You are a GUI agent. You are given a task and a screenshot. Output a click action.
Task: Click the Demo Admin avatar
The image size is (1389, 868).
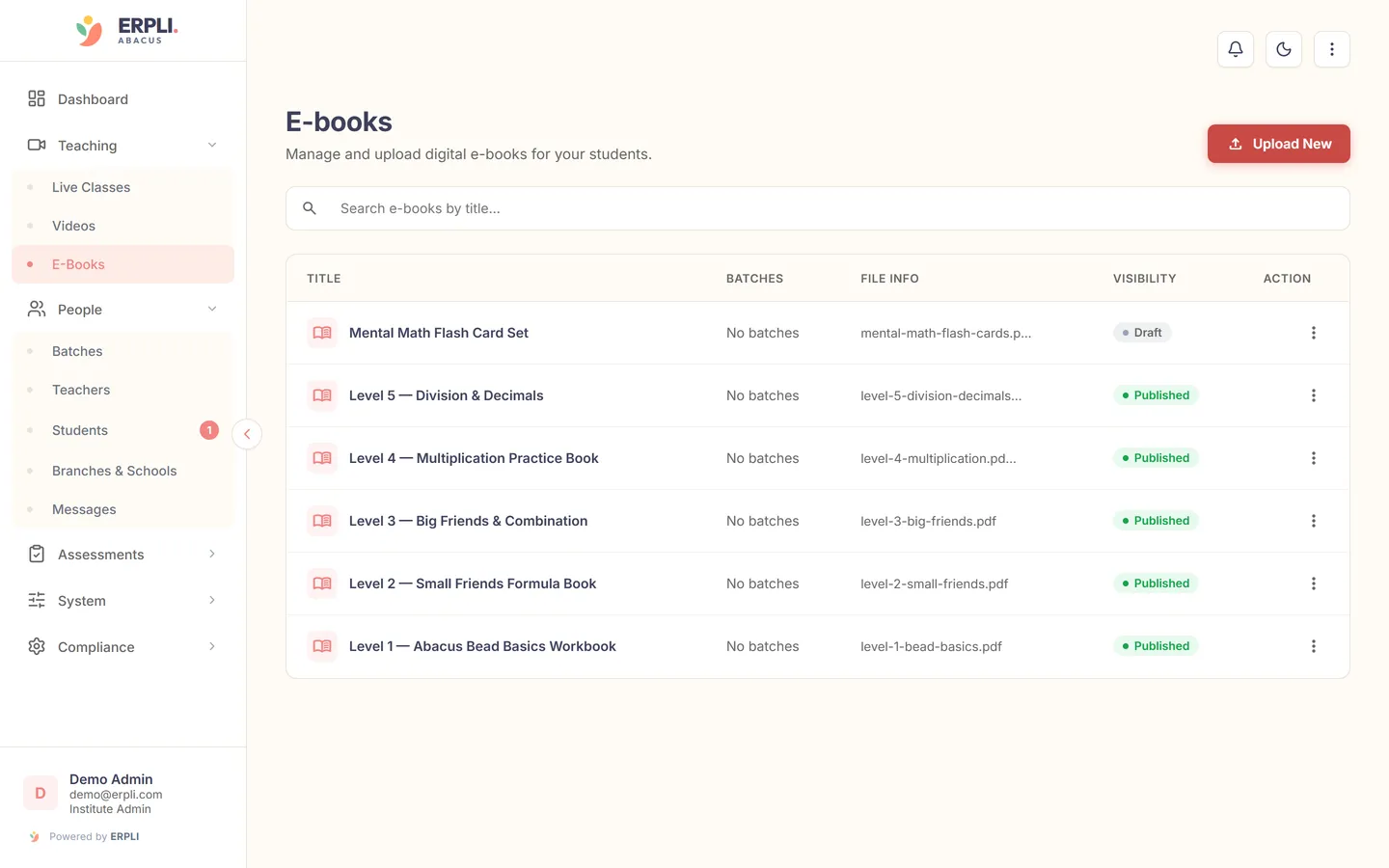41,793
